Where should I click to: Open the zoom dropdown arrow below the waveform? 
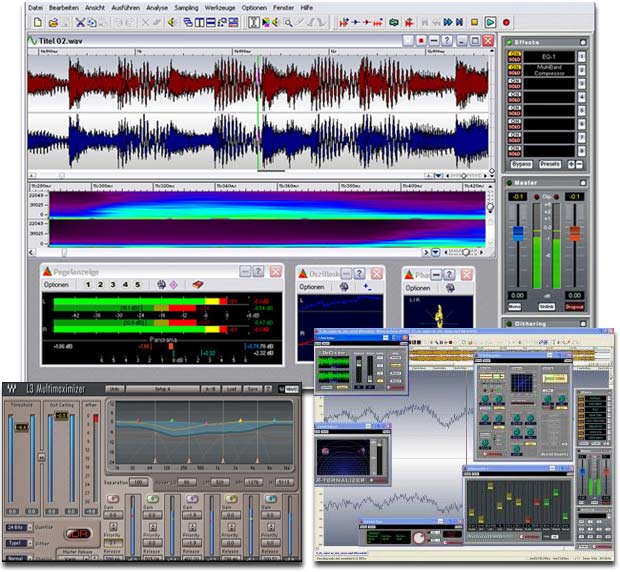(439, 176)
